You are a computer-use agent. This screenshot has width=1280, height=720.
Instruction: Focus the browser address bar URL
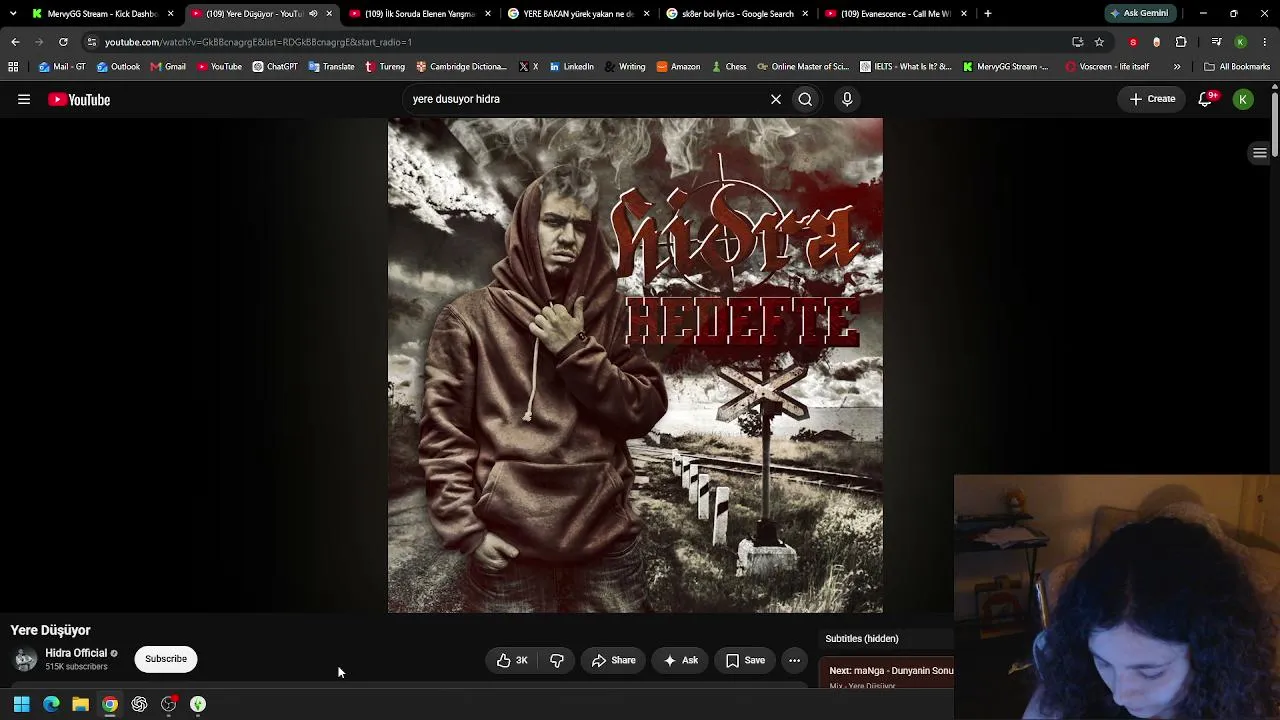258,42
